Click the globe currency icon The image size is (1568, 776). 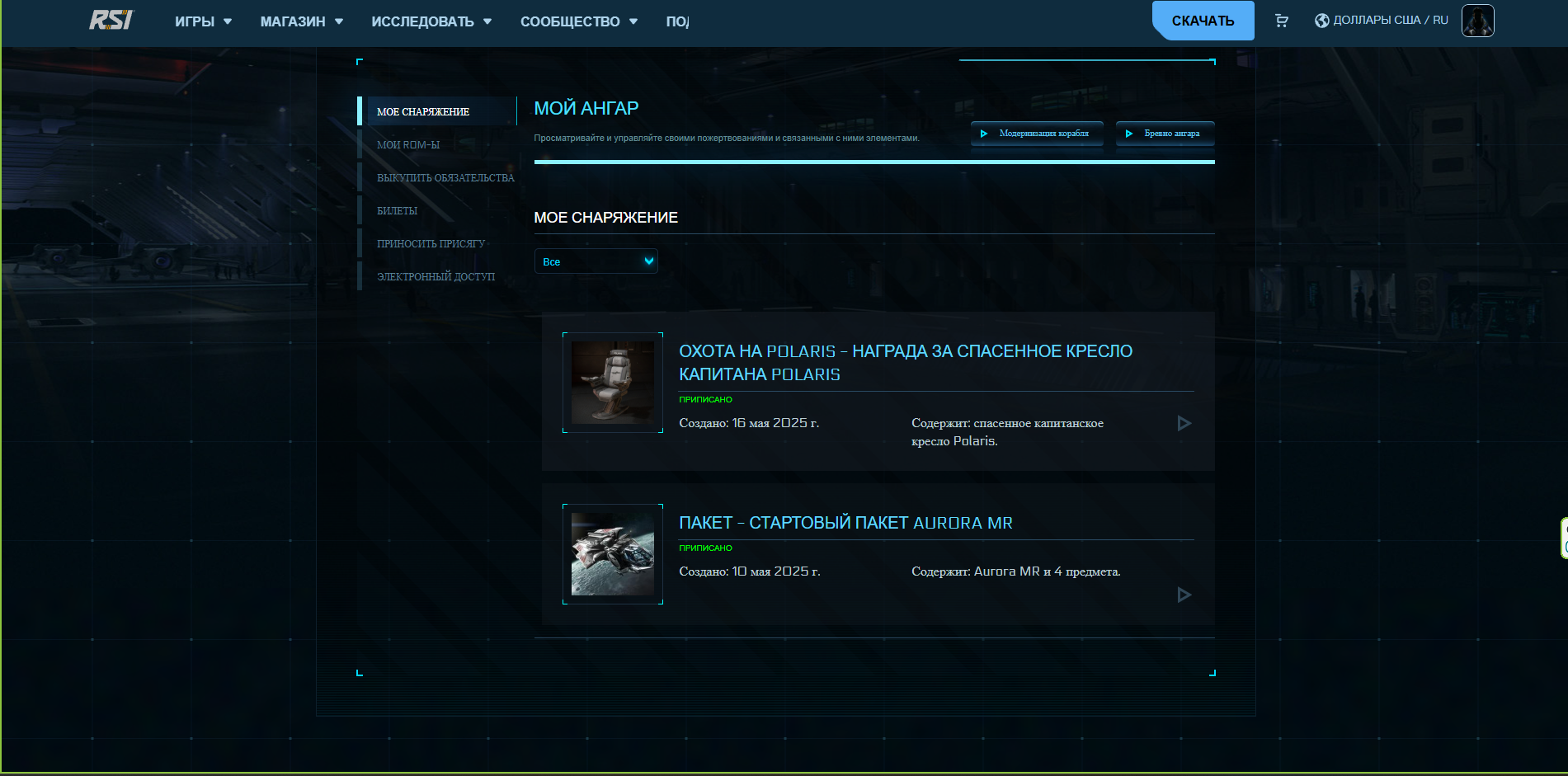pyautogui.click(x=1321, y=21)
